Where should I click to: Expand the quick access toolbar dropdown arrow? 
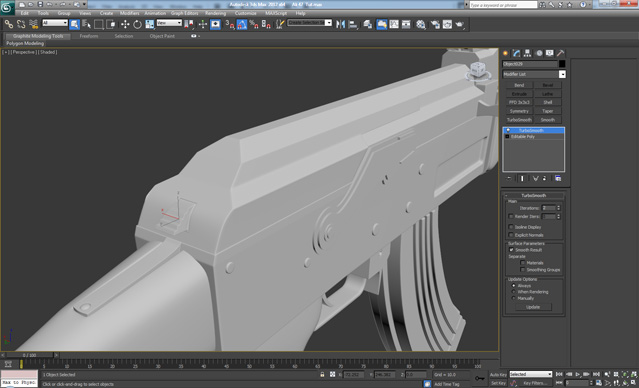click(x=84, y=4)
